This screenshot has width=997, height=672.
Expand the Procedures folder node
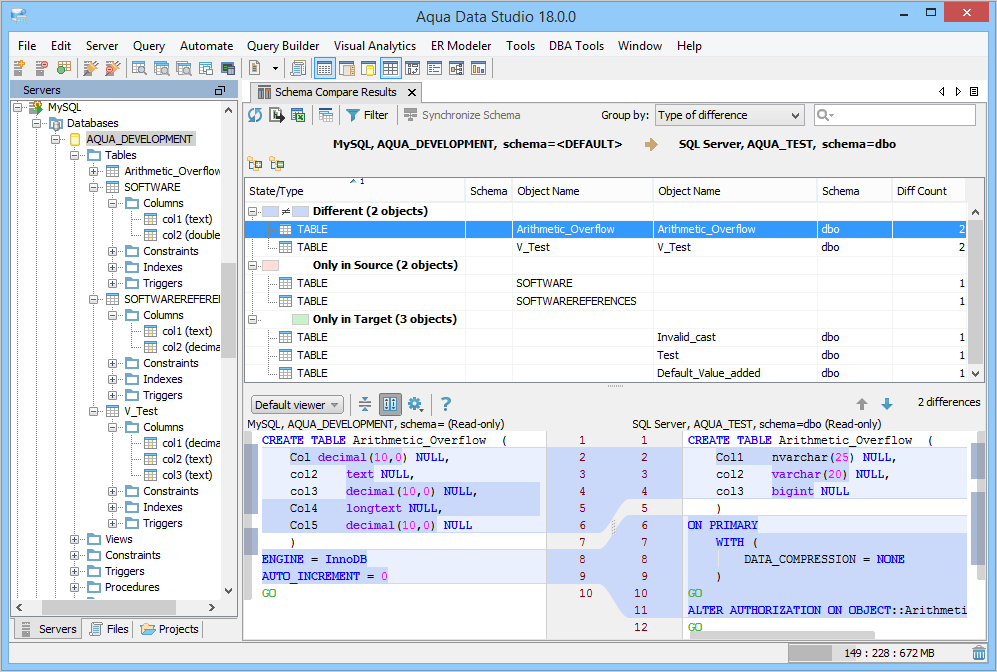tap(74, 587)
